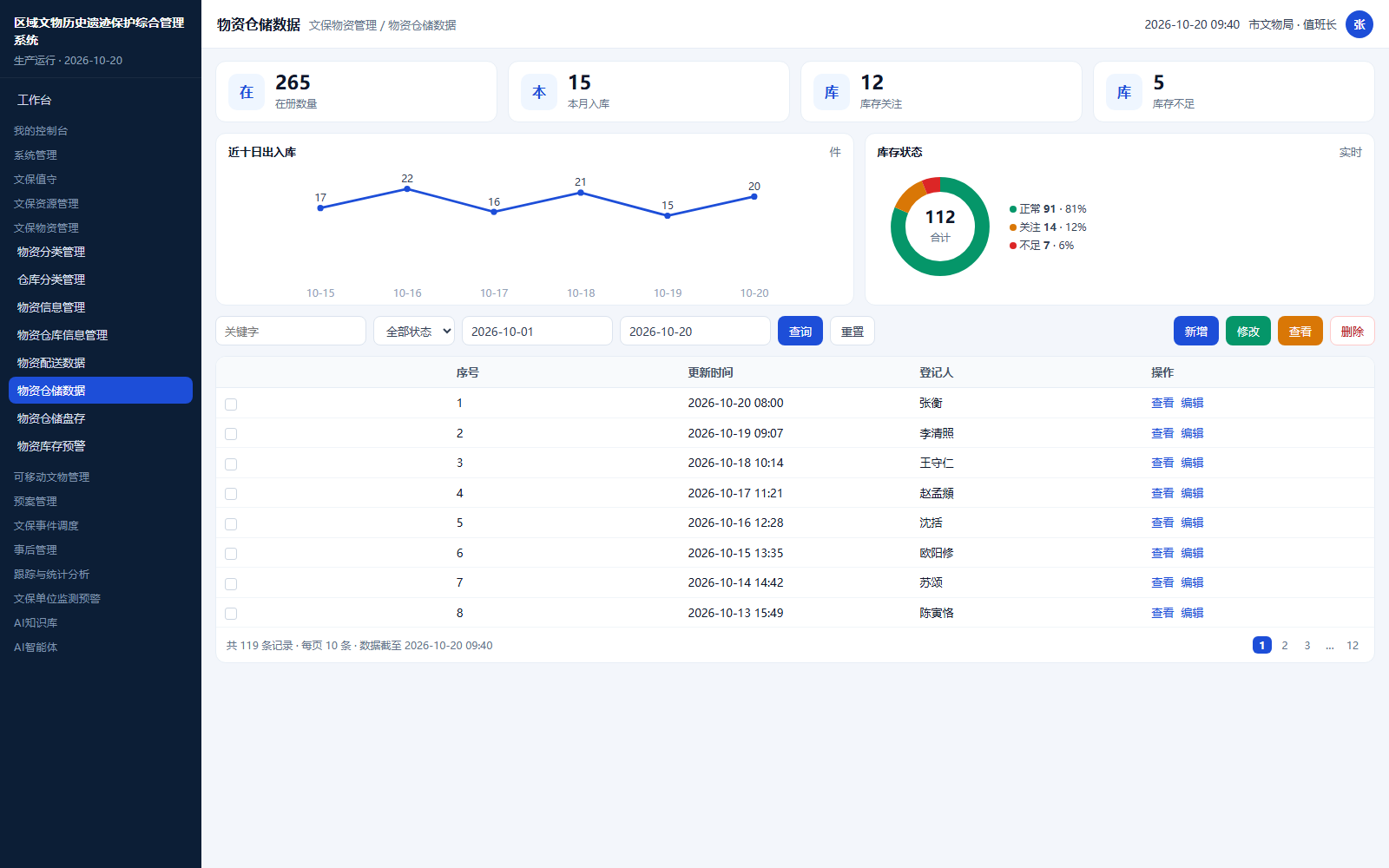Click the red 删除 button

point(1353,331)
